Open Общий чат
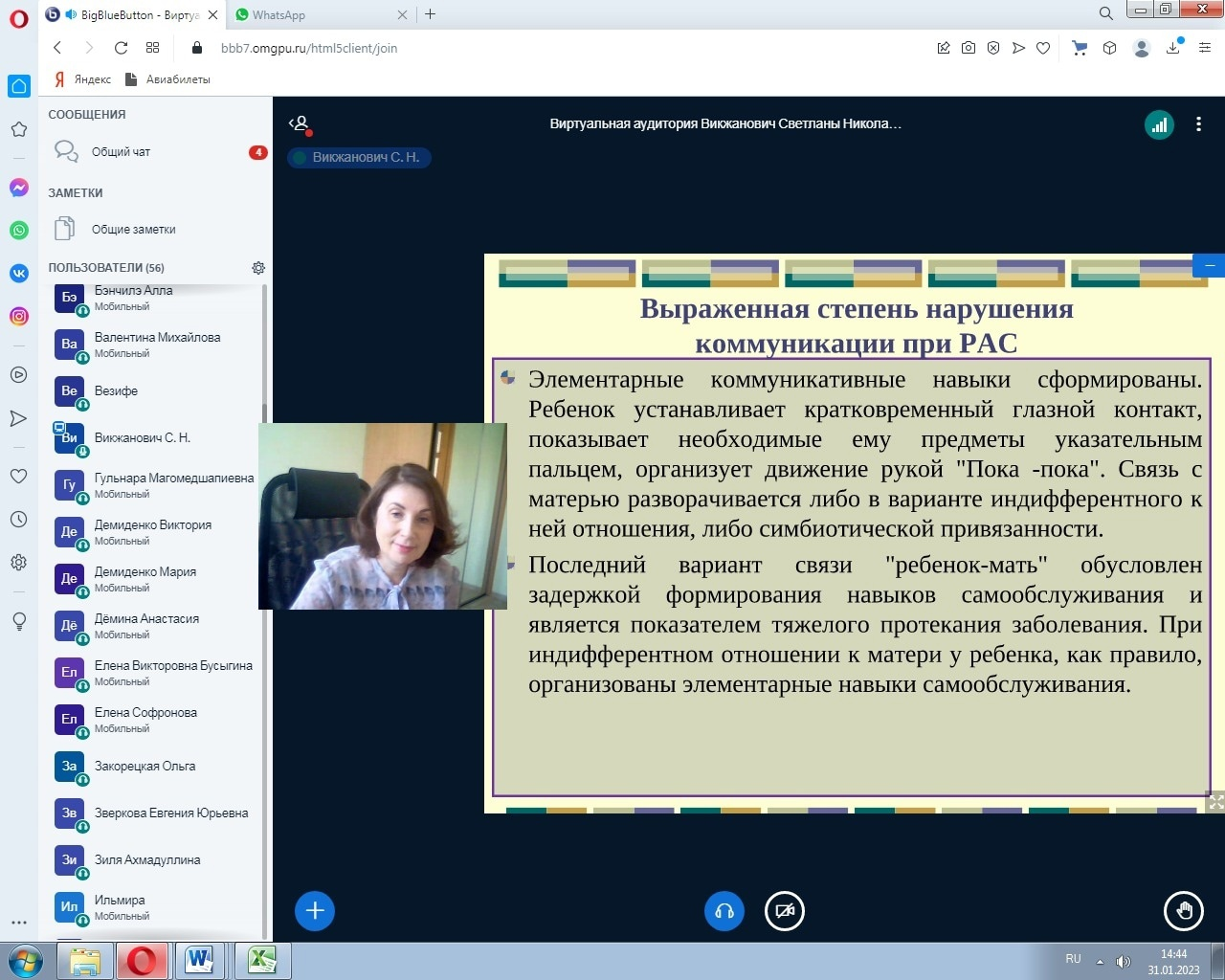This screenshot has width=1225, height=980. click(x=159, y=151)
